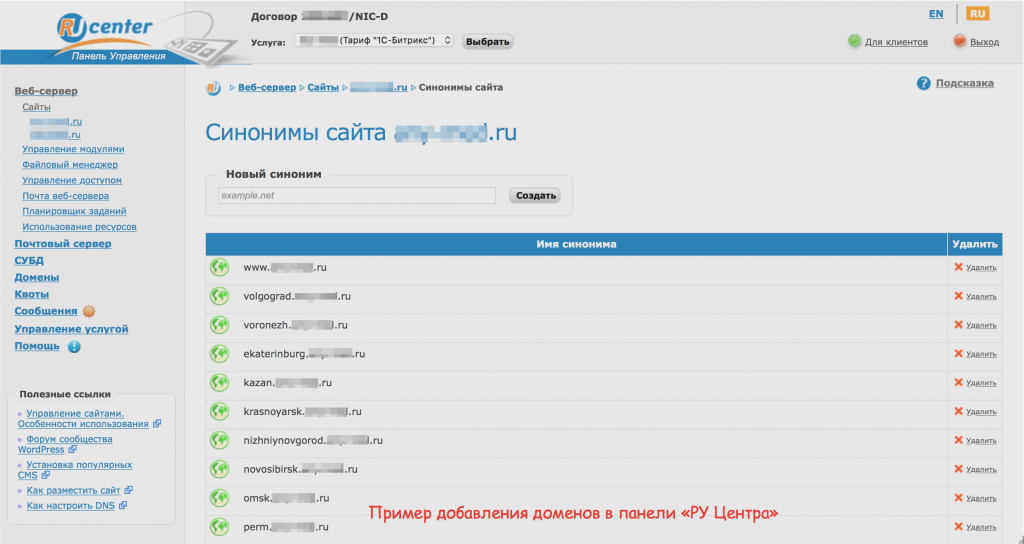Screen dimensions: 1024x544
Task: Open Планировщик заданий in sidebar
Action: coord(74,212)
